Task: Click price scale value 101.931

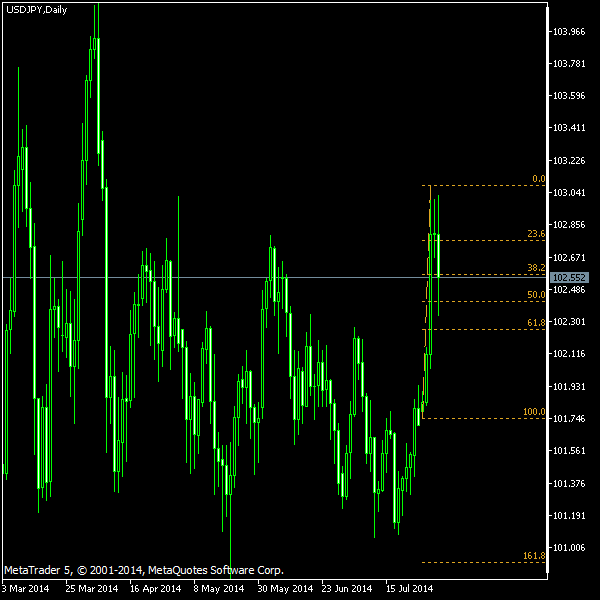Action: pos(569,387)
